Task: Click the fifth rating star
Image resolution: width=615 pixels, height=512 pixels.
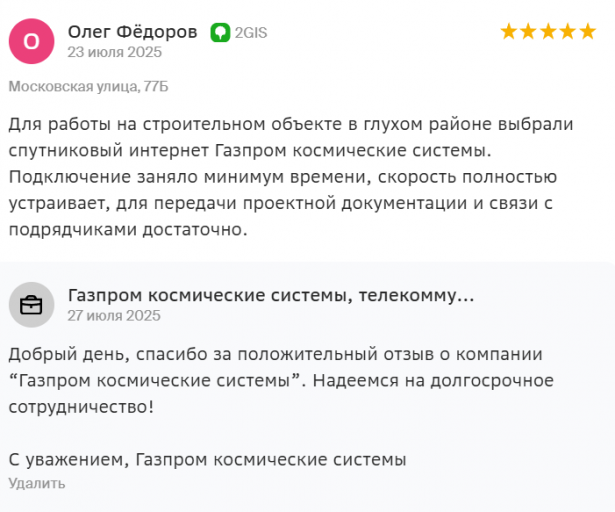Action: point(588,31)
